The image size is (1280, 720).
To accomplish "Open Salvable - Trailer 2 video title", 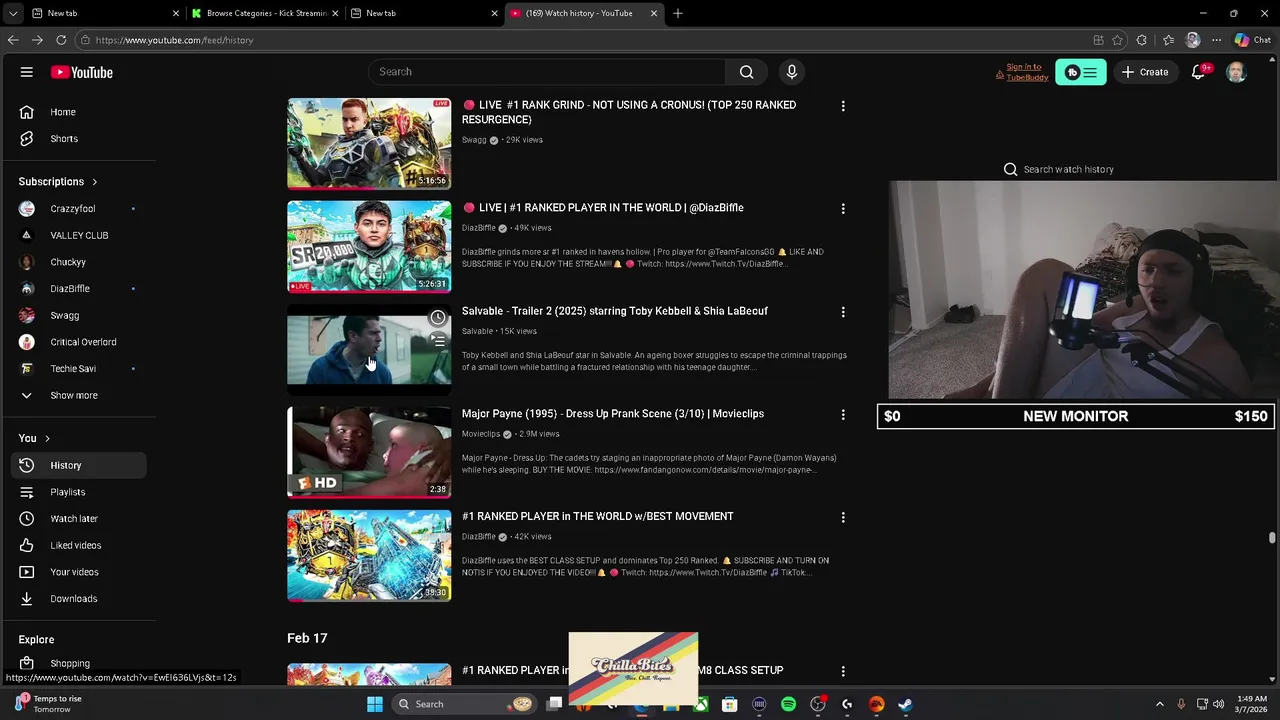I will [x=615, y=311].
